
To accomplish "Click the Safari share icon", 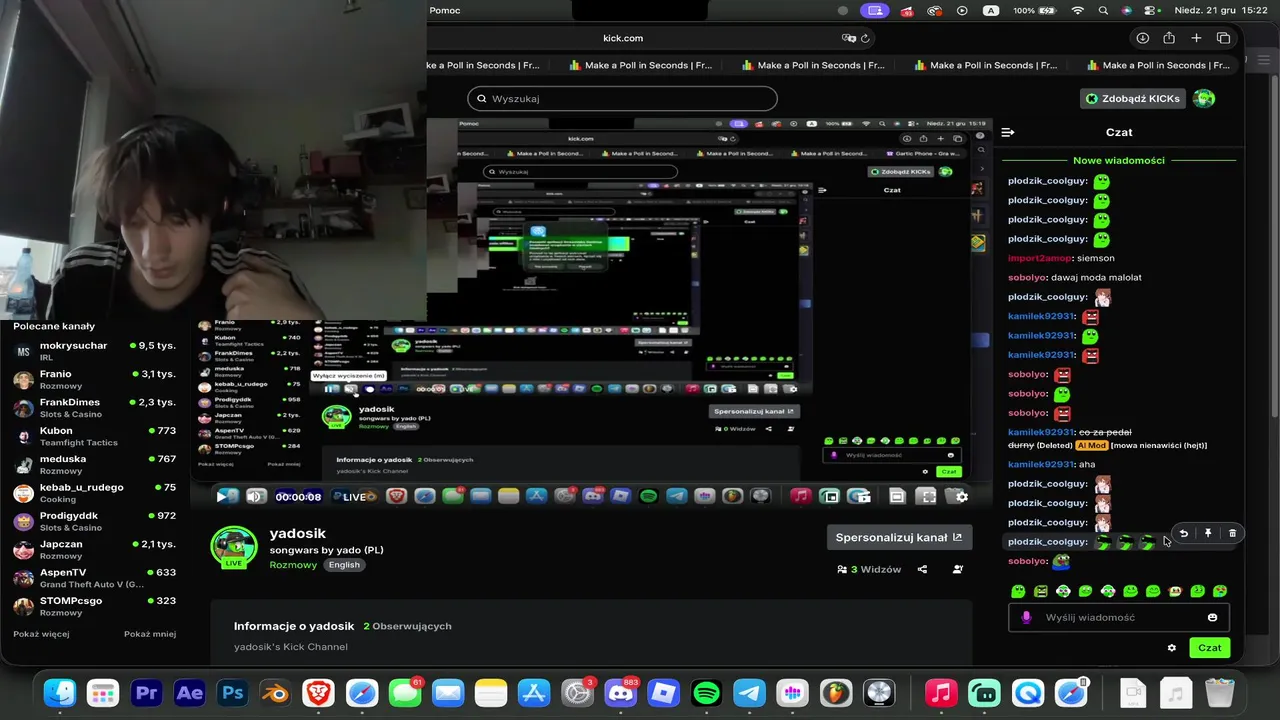I will click(x=1169, y=38).
